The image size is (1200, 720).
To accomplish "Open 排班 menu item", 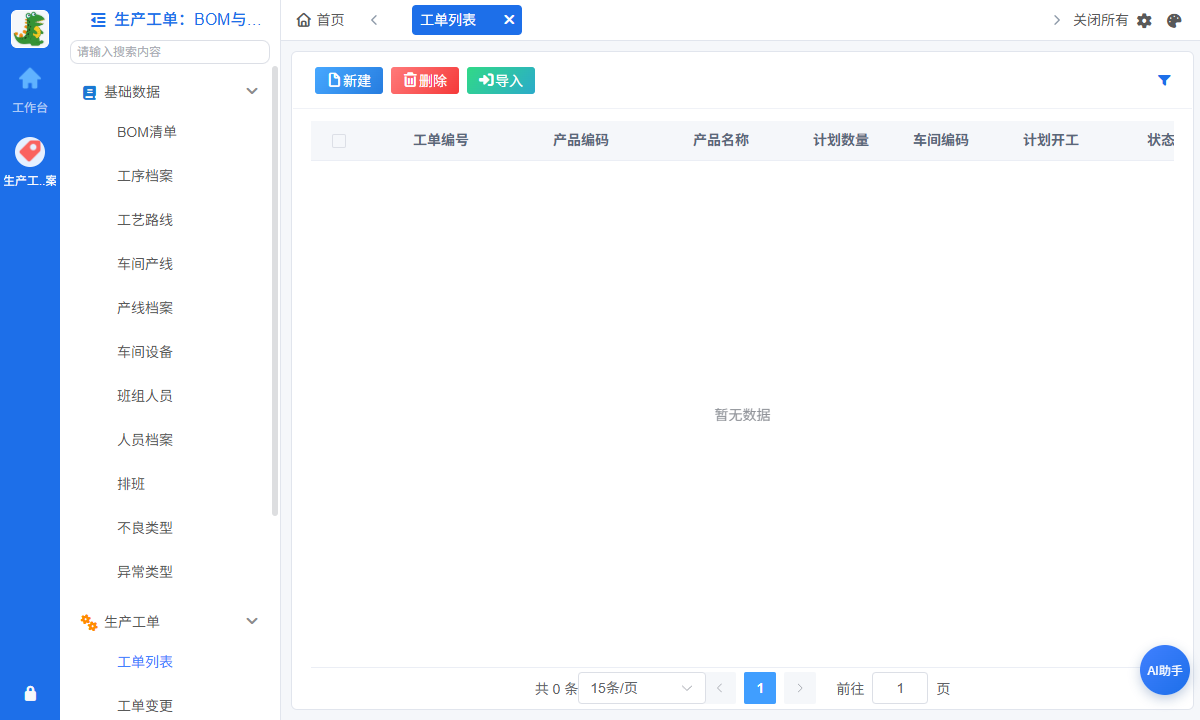I will pyautogui.click(x=131, y=484).
